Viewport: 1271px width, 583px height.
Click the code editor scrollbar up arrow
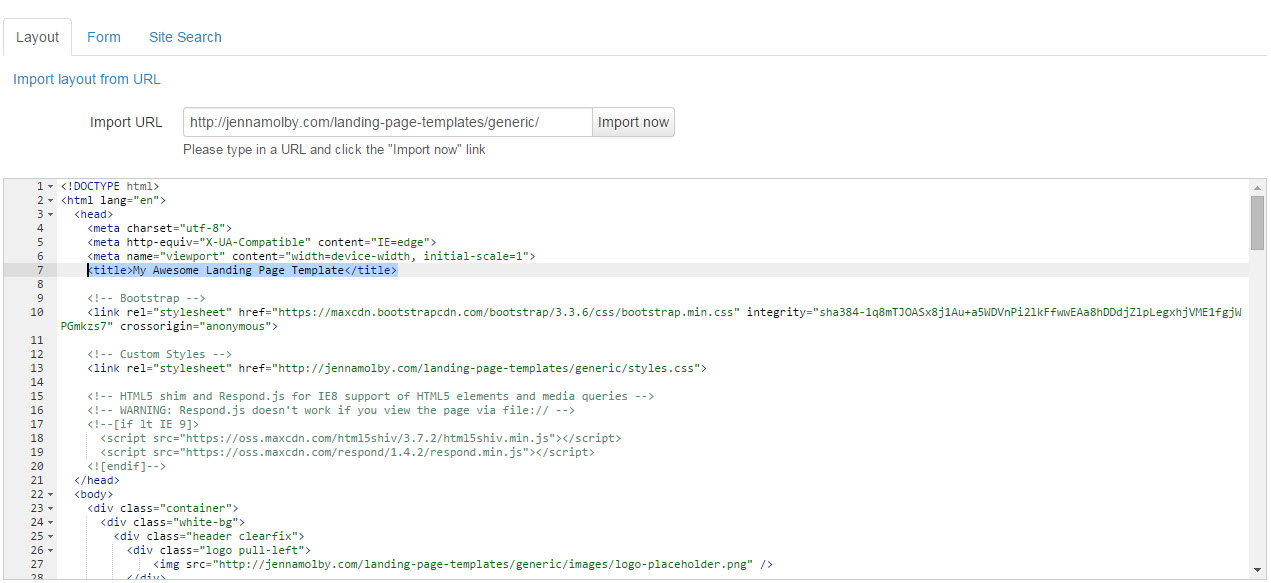click(x=1257, y=187)
